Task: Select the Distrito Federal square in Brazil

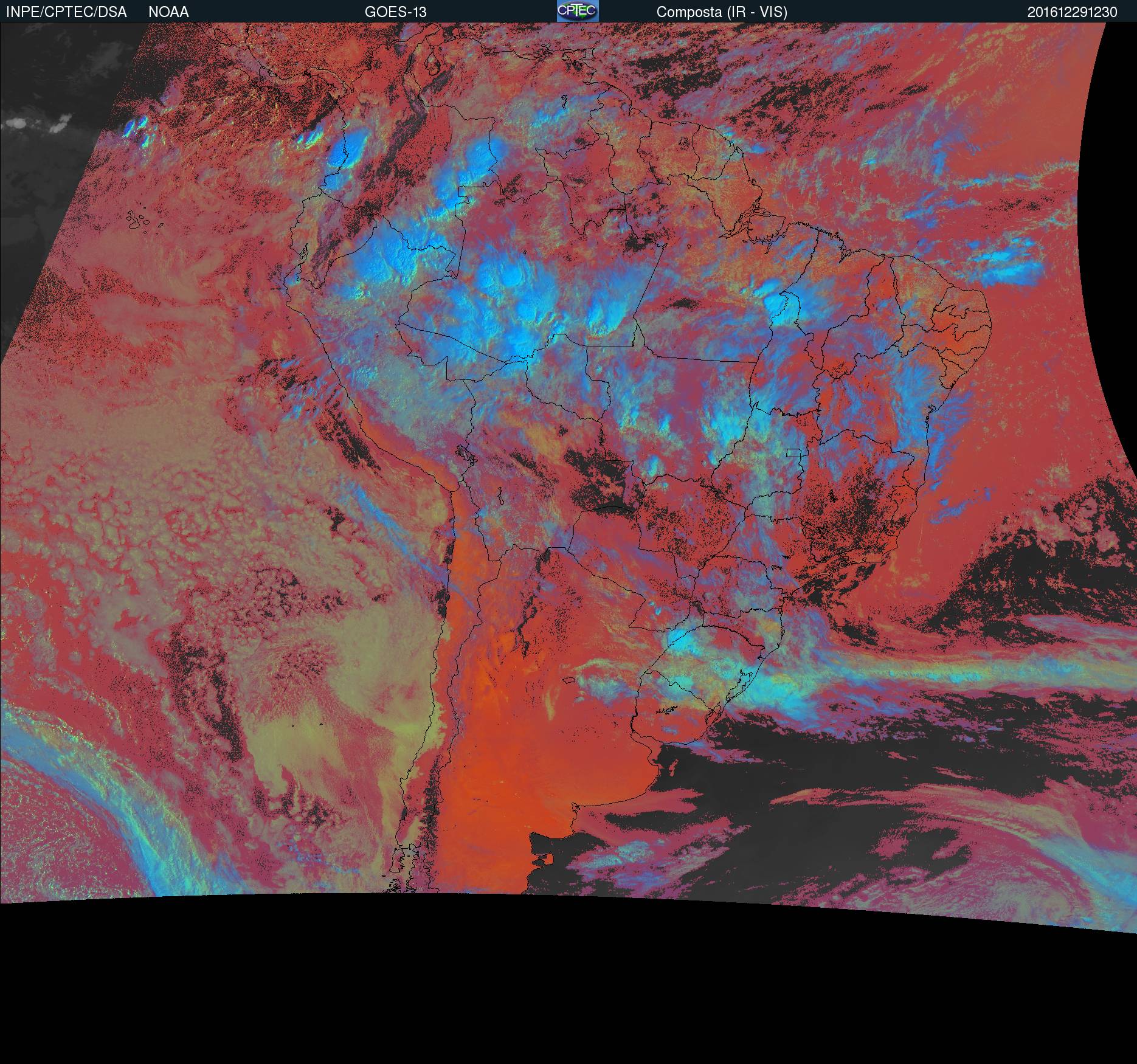Action: tap(793, 453)
